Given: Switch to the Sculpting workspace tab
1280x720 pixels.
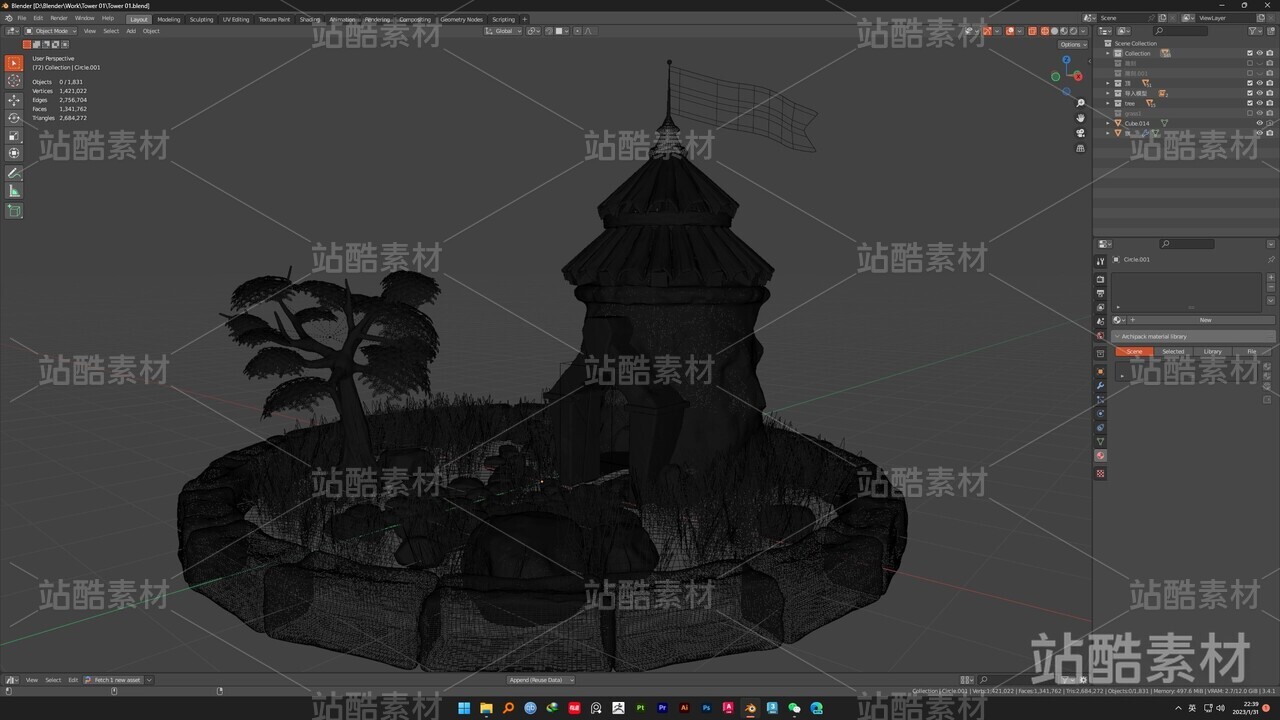Looking at the screenshot, I should coord(201,19).
